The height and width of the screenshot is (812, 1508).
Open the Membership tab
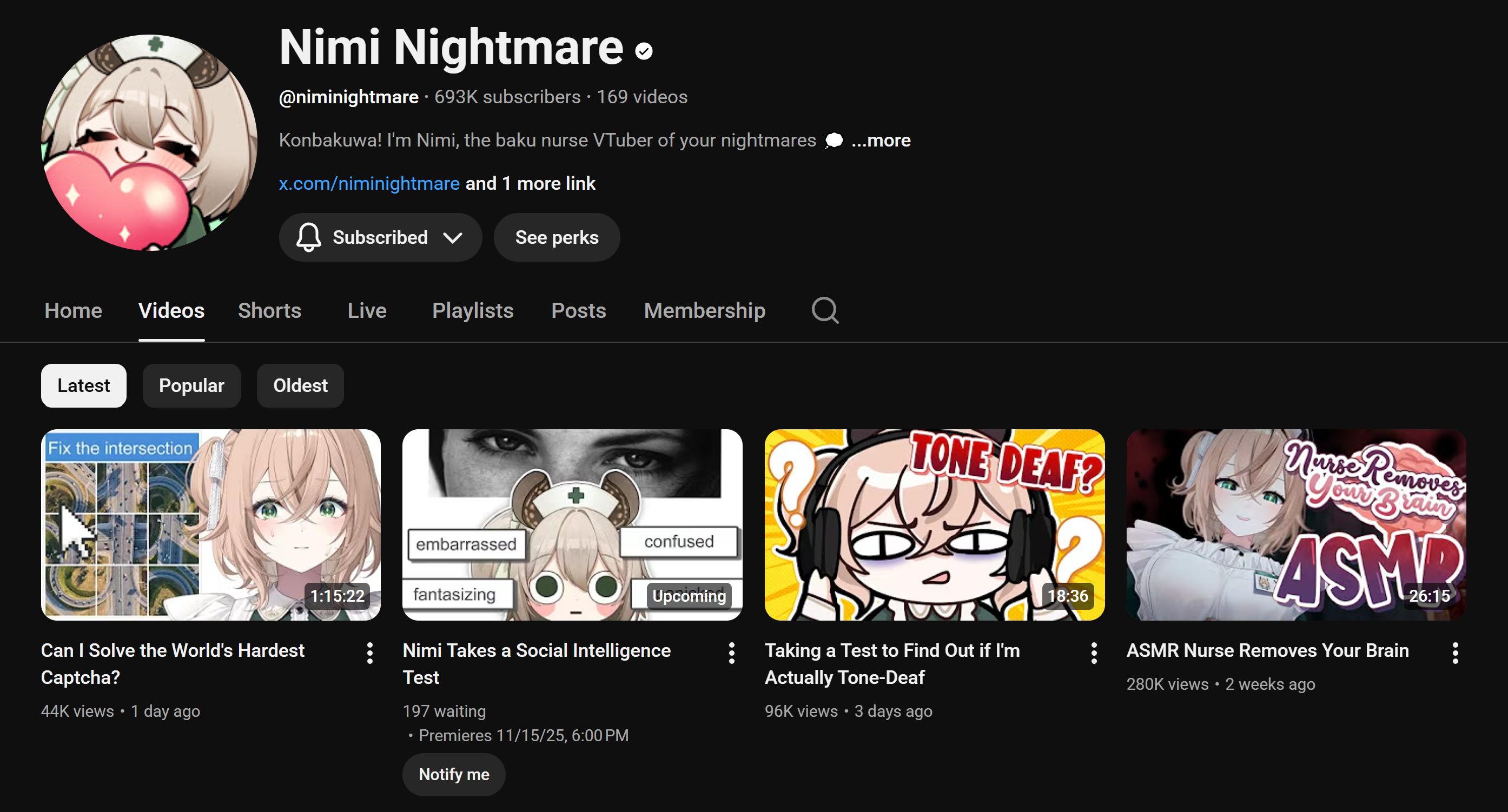point(704,310)
